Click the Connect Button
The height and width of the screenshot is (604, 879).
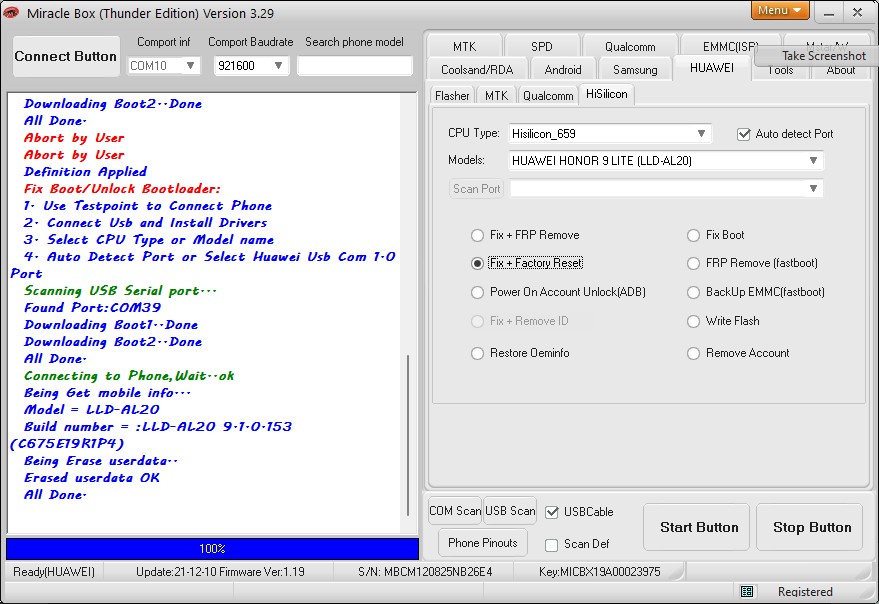coord(66,57)
